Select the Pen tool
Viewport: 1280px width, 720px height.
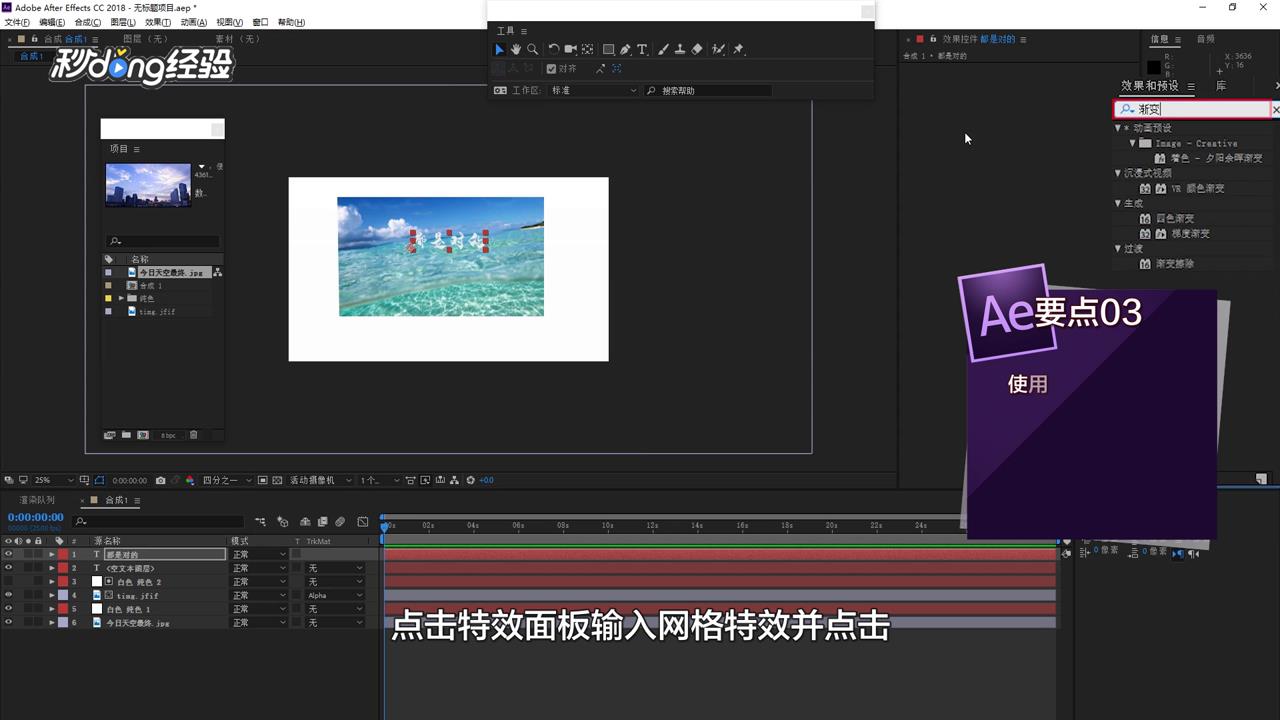coord(625,49)
